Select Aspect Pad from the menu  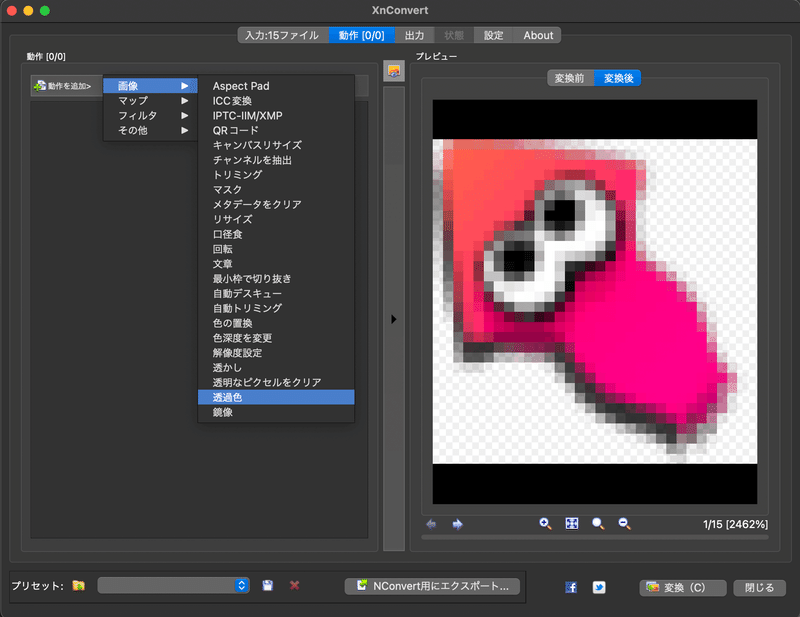coord(276,86)
